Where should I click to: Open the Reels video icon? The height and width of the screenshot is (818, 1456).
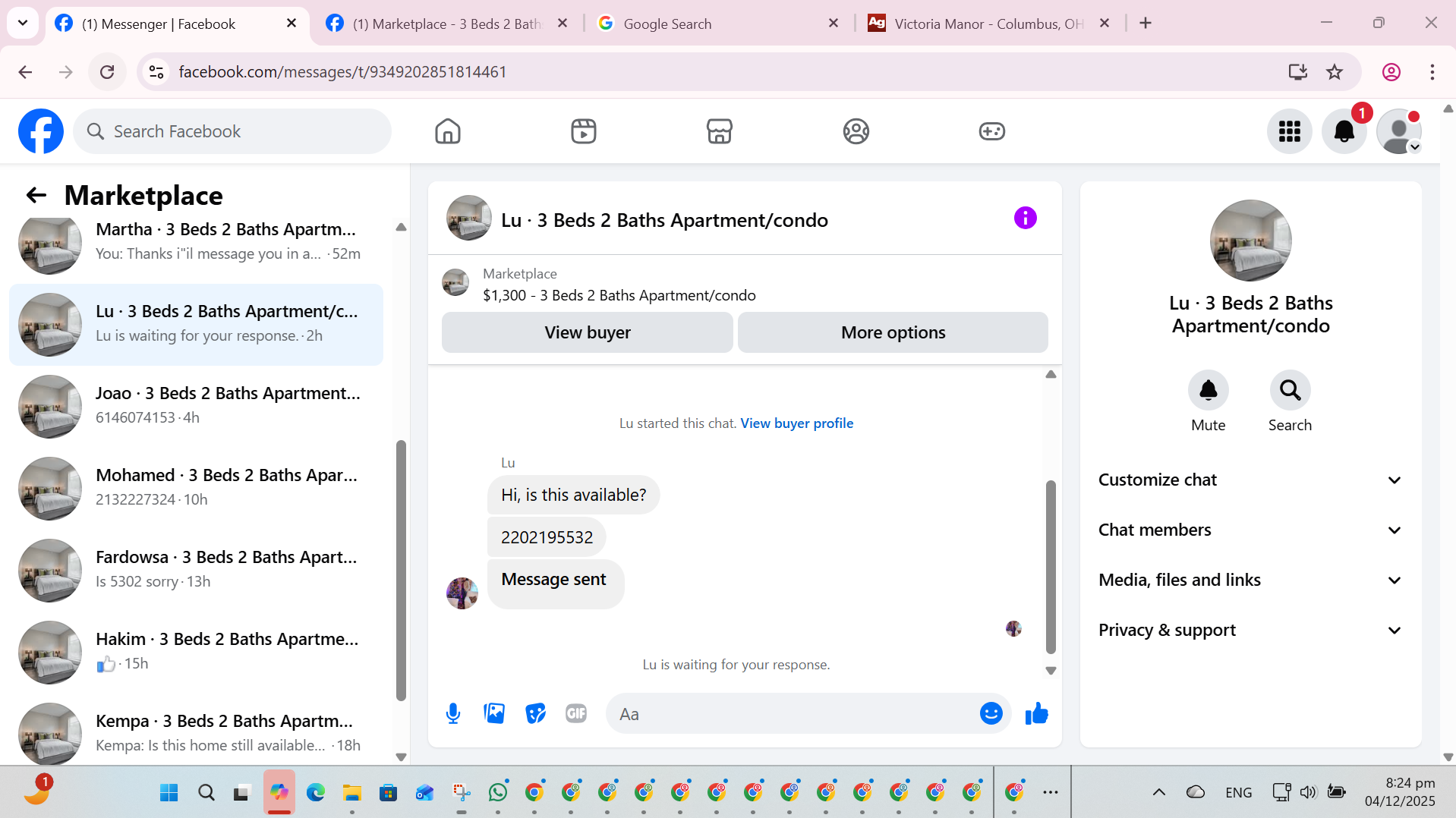tap(584, 131)
